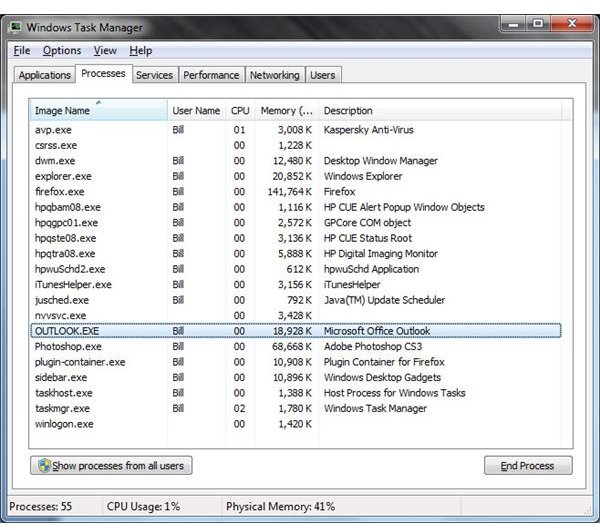Select the plugin-container.exe process

pyautogui.click(x=295, y=362)
